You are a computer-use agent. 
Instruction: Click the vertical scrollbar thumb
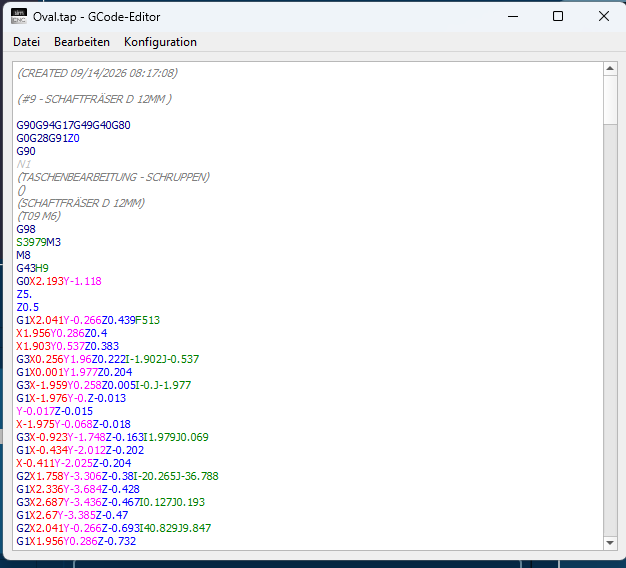point(610,100)
